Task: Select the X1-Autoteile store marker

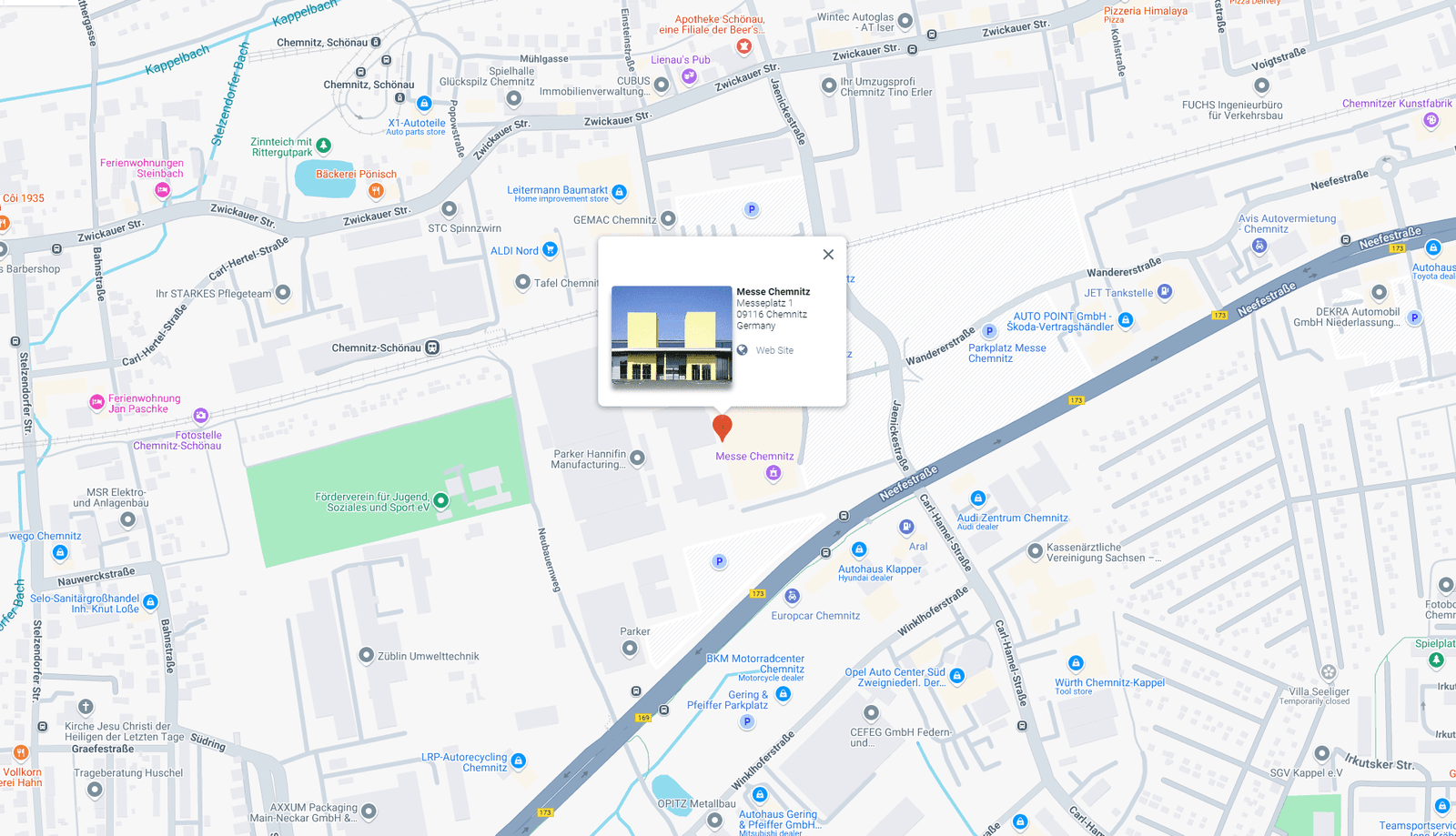Action: pyautogui.click(x=424, y=104)
